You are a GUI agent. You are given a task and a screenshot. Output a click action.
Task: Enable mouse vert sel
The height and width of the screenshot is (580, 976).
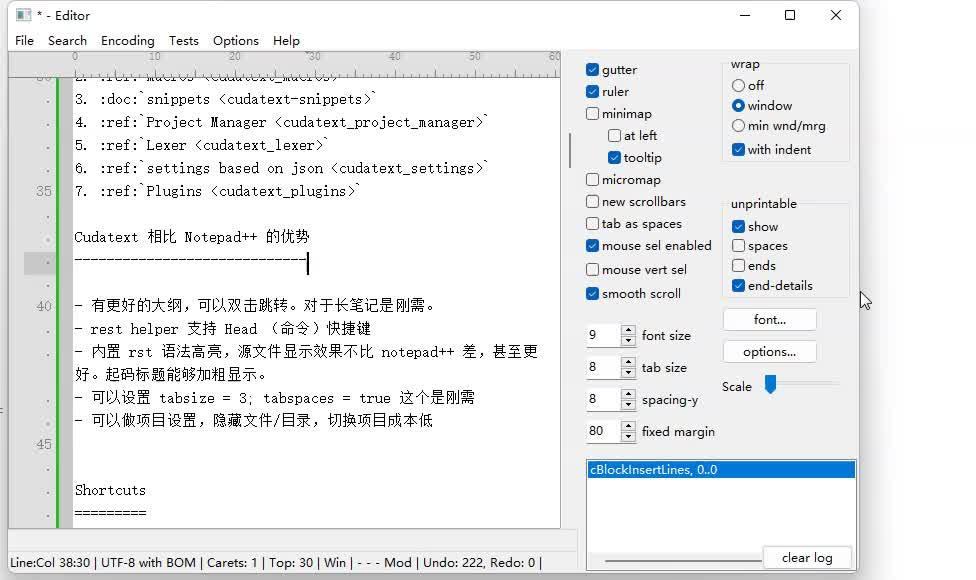[593, 267]
